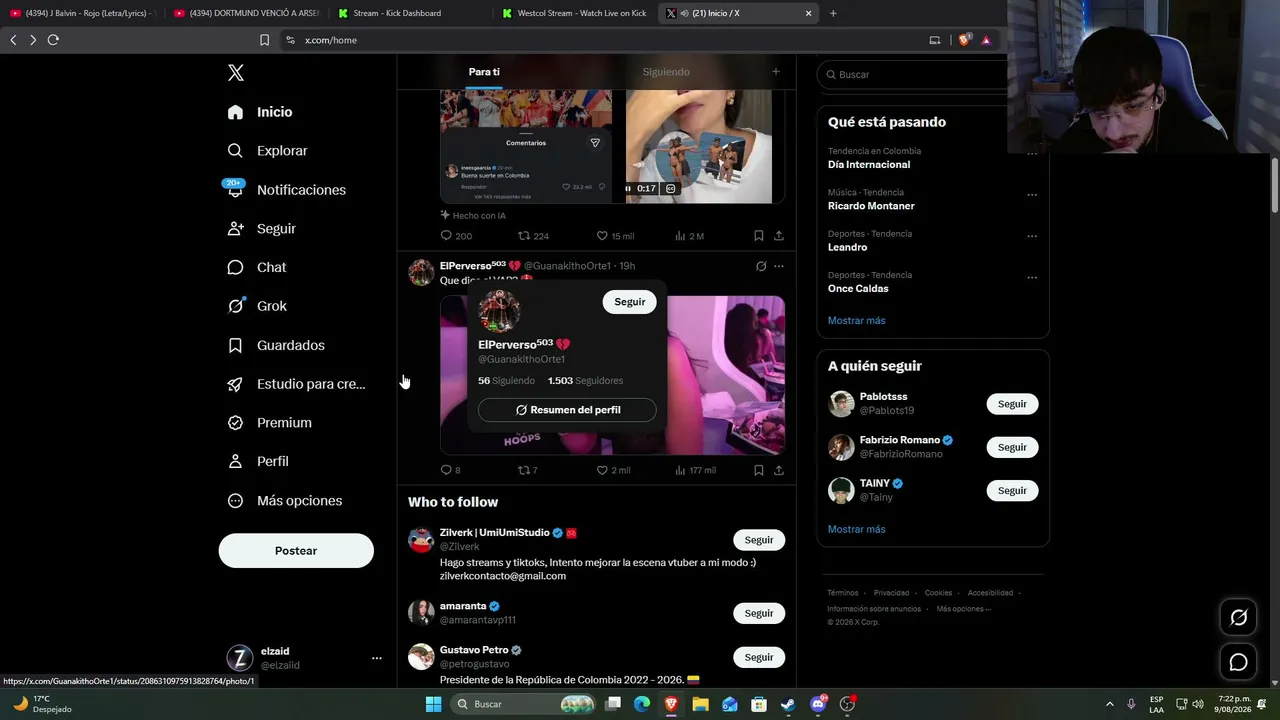Like the post with 2 mil likes
The image size is (1280, 720).
tap(614, 470)
